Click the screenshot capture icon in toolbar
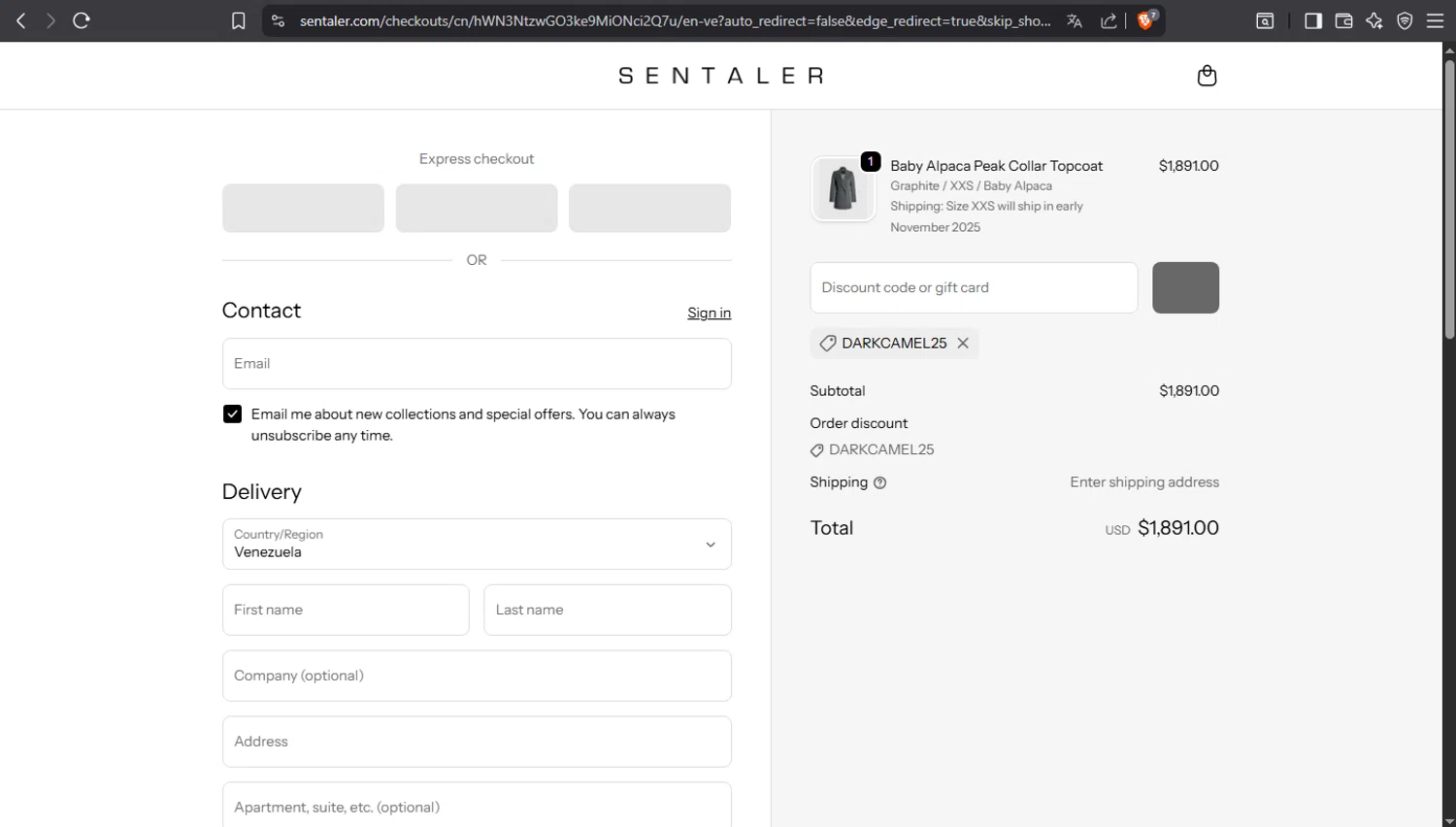The image size is (1456, 827). [1265, 20]
